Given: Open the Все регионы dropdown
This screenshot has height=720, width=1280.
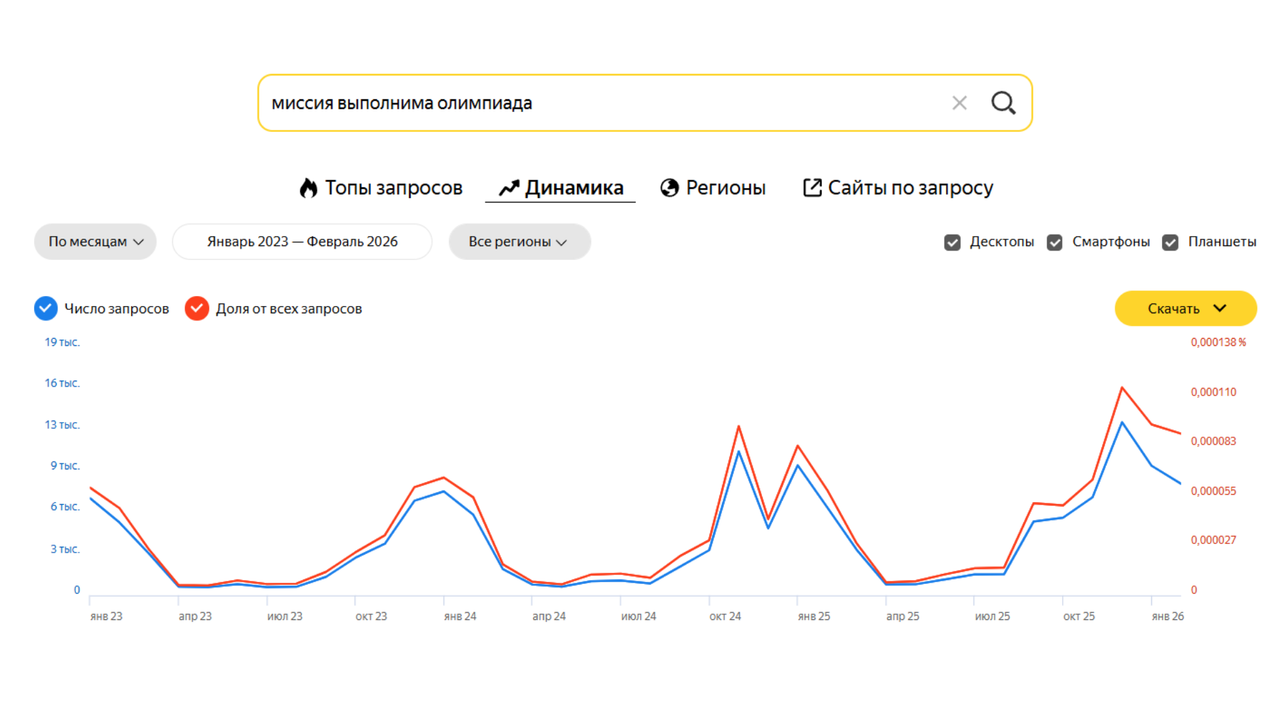Looking at the screenshot, I should click(519, 242).
